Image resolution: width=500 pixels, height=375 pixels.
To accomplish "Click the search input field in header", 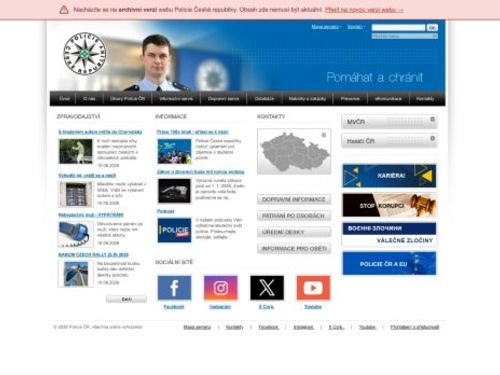I will tap(398, 27).
